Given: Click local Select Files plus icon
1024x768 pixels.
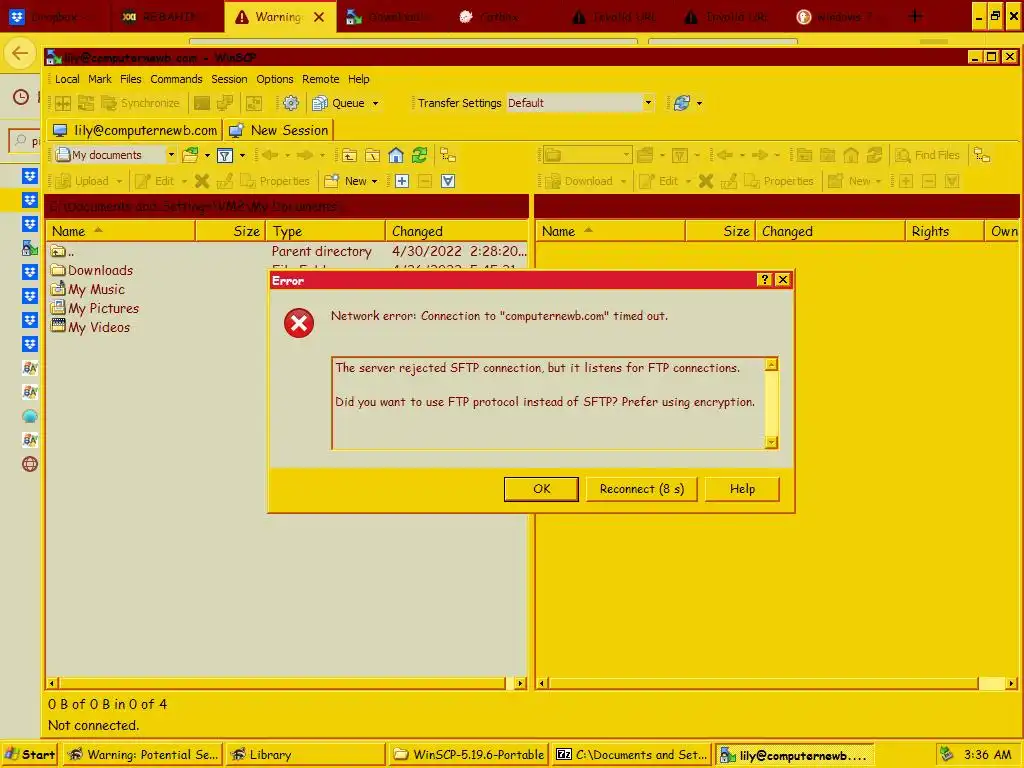Looking at the screenshot, I should pyautogui.click(x=402, y=181).
